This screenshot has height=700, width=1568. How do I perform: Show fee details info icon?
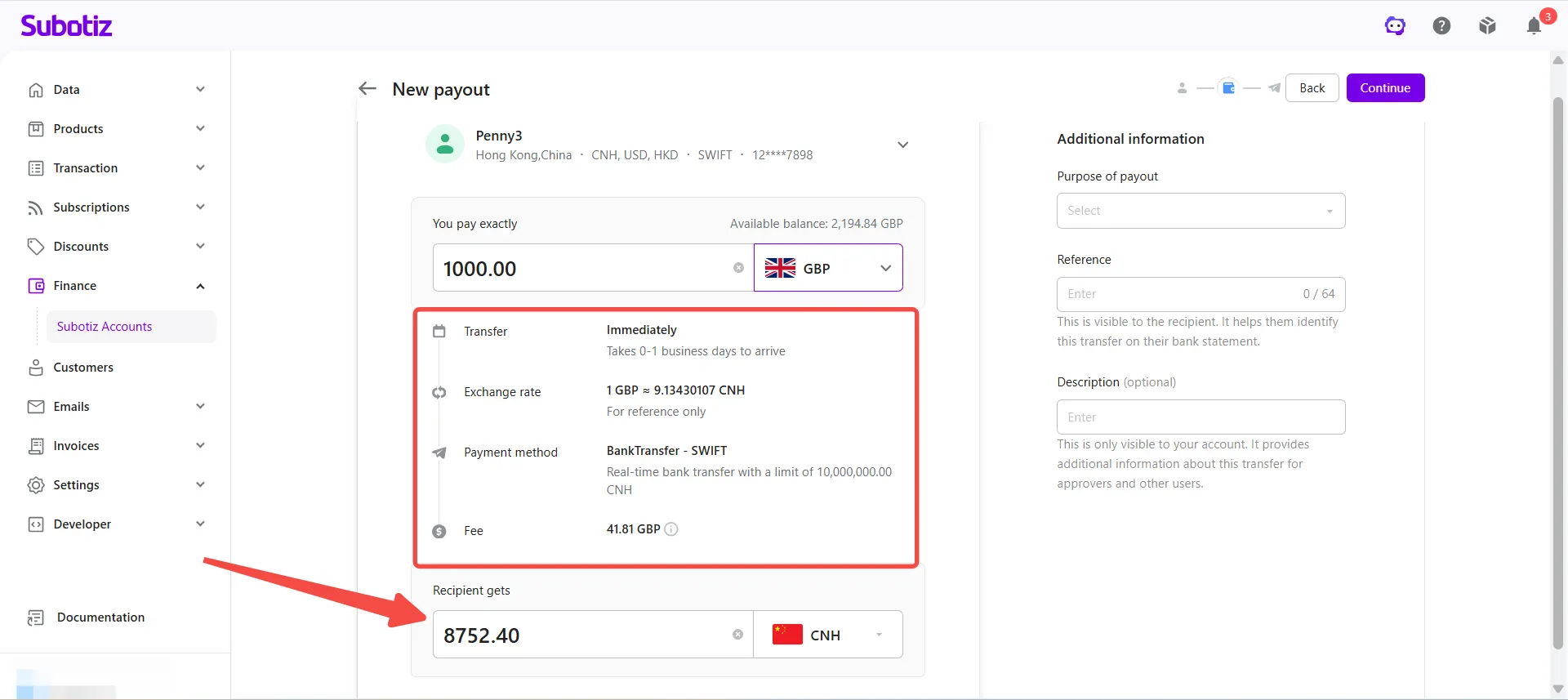(671, 529)
